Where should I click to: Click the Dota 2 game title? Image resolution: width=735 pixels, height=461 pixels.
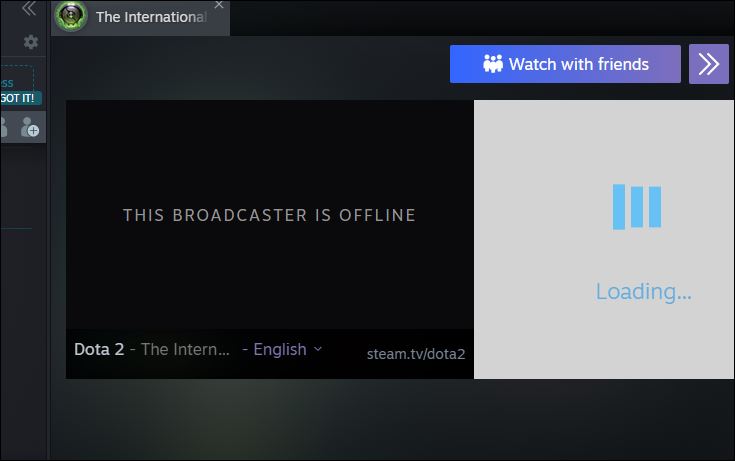(99, 349)
